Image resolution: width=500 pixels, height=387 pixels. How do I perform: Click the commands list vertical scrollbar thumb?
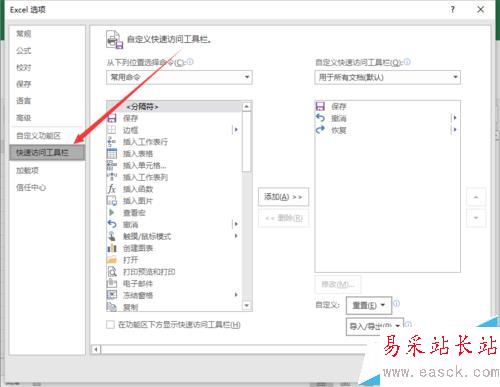pyautogui.click(x=246, y=142)
